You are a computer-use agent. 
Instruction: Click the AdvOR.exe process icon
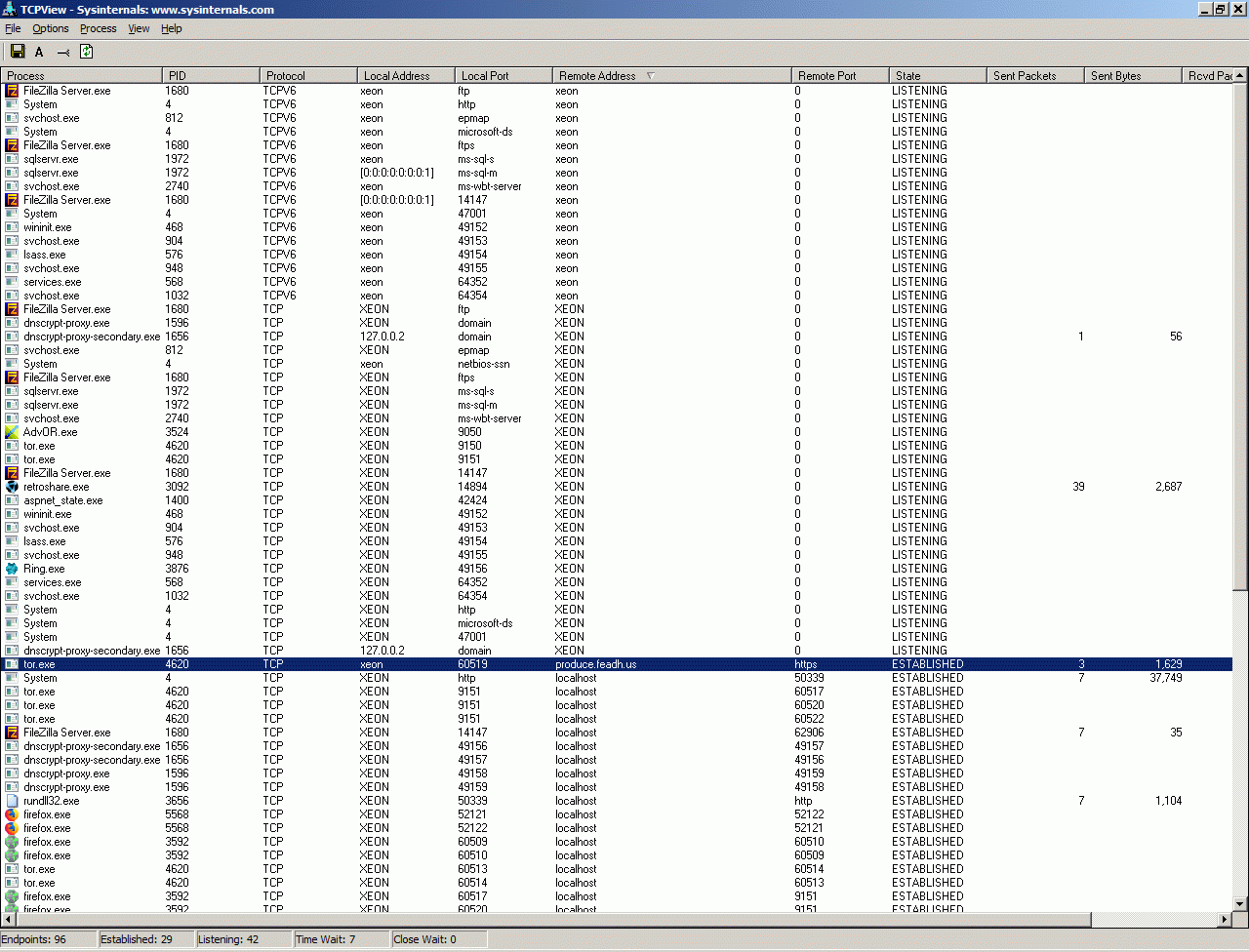tap(12, 432)
